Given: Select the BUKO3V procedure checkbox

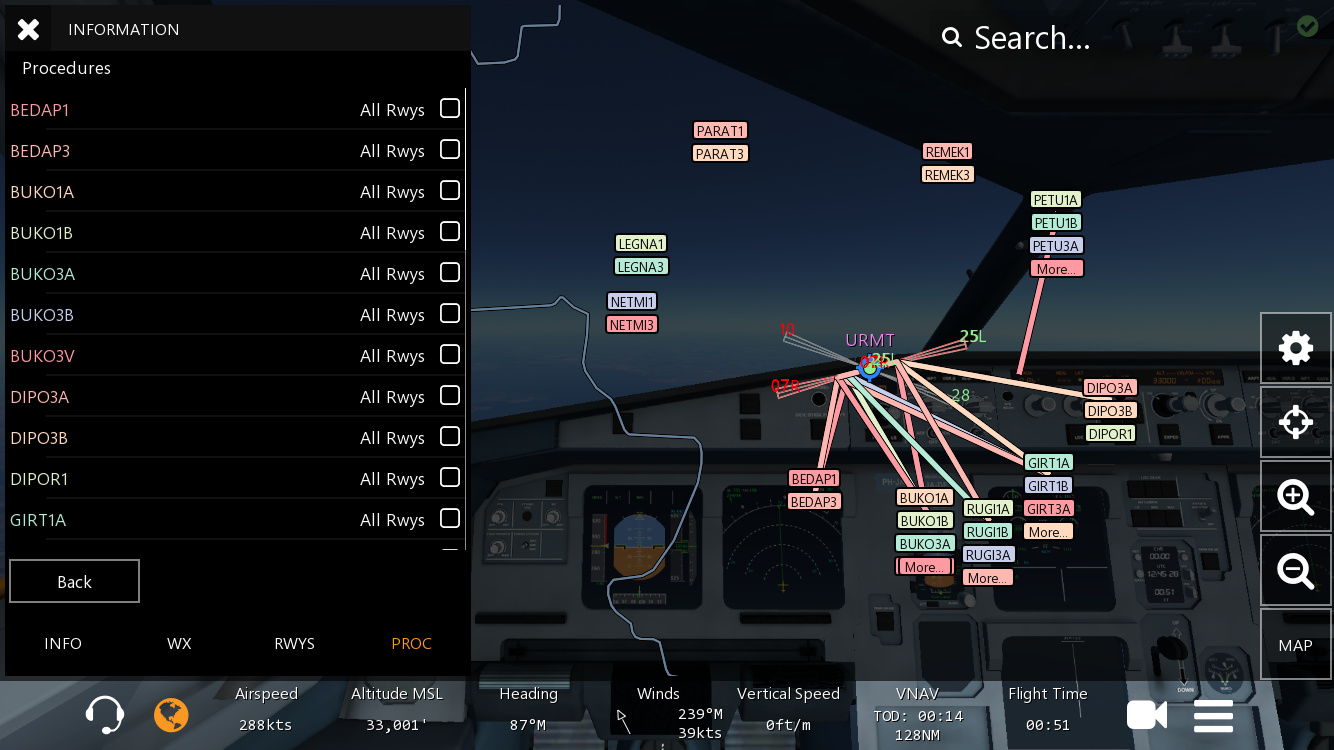Looking at the screenshot, I should [x=450, y=354].
